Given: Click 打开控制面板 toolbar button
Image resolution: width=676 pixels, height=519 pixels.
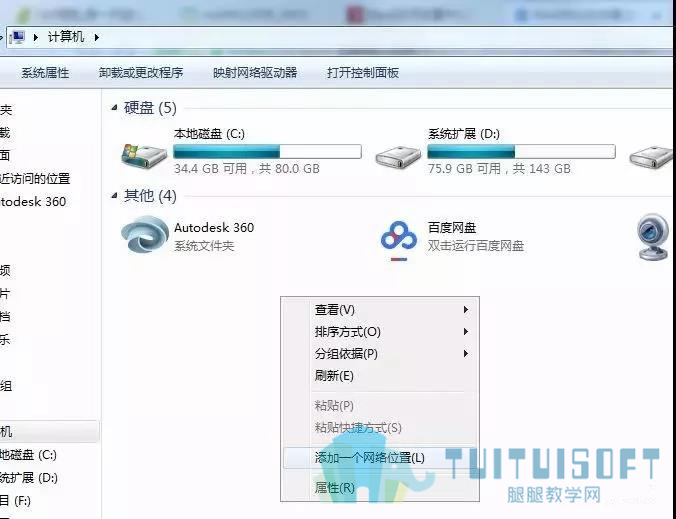Looking at the screenshot, I should click(x=363, y=72).
